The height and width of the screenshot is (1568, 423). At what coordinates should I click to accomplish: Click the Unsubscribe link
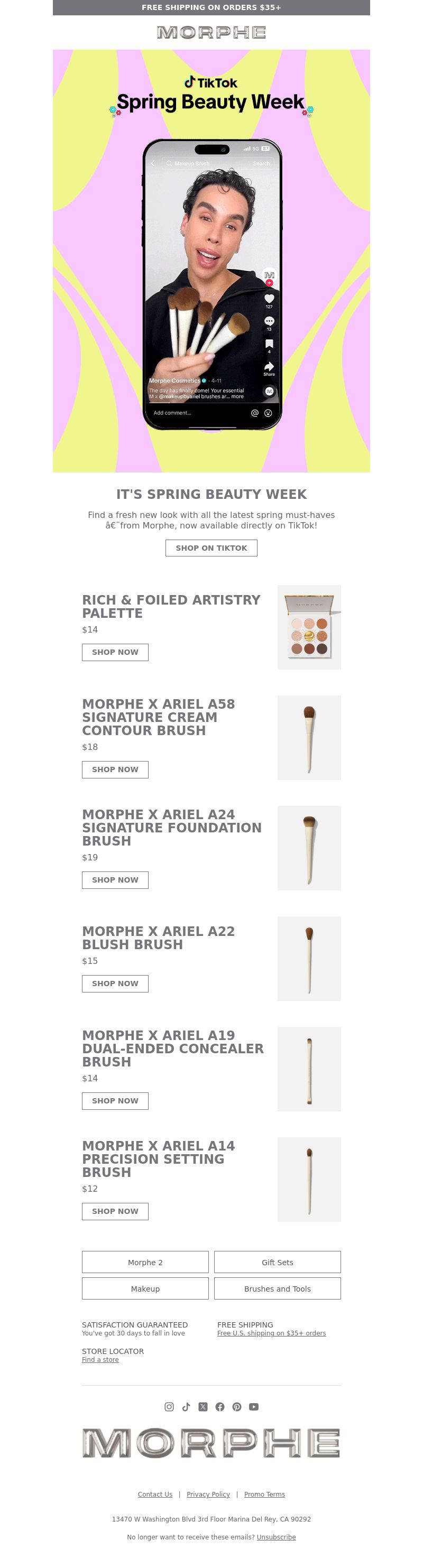(x=277, y=1536)
